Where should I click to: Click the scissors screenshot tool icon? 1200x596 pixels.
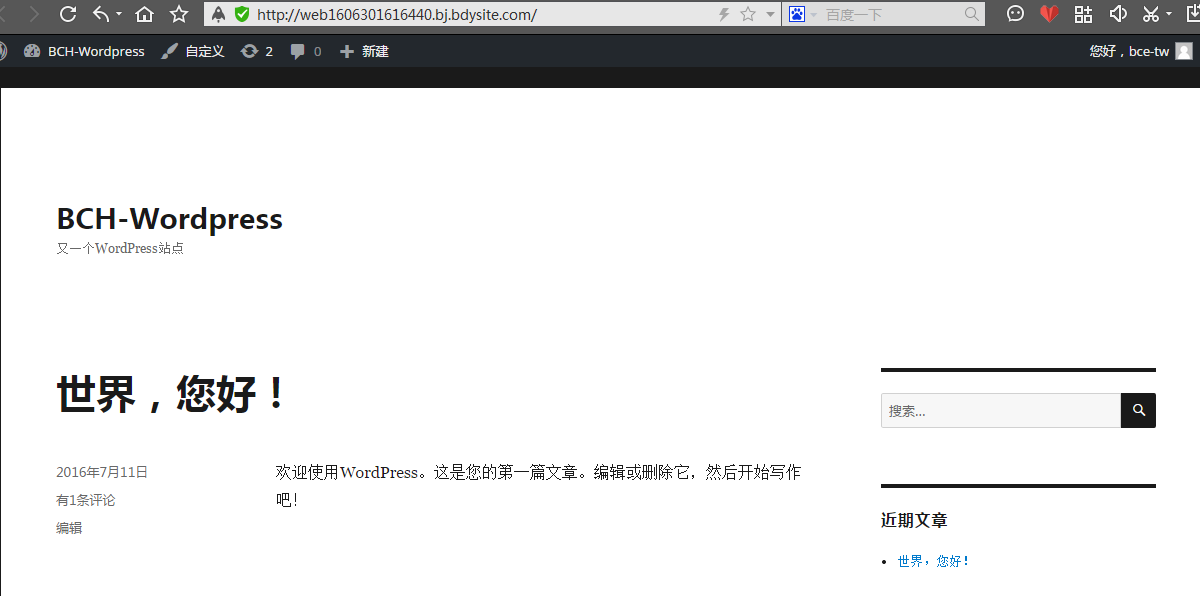click(x=1151, y=14)
